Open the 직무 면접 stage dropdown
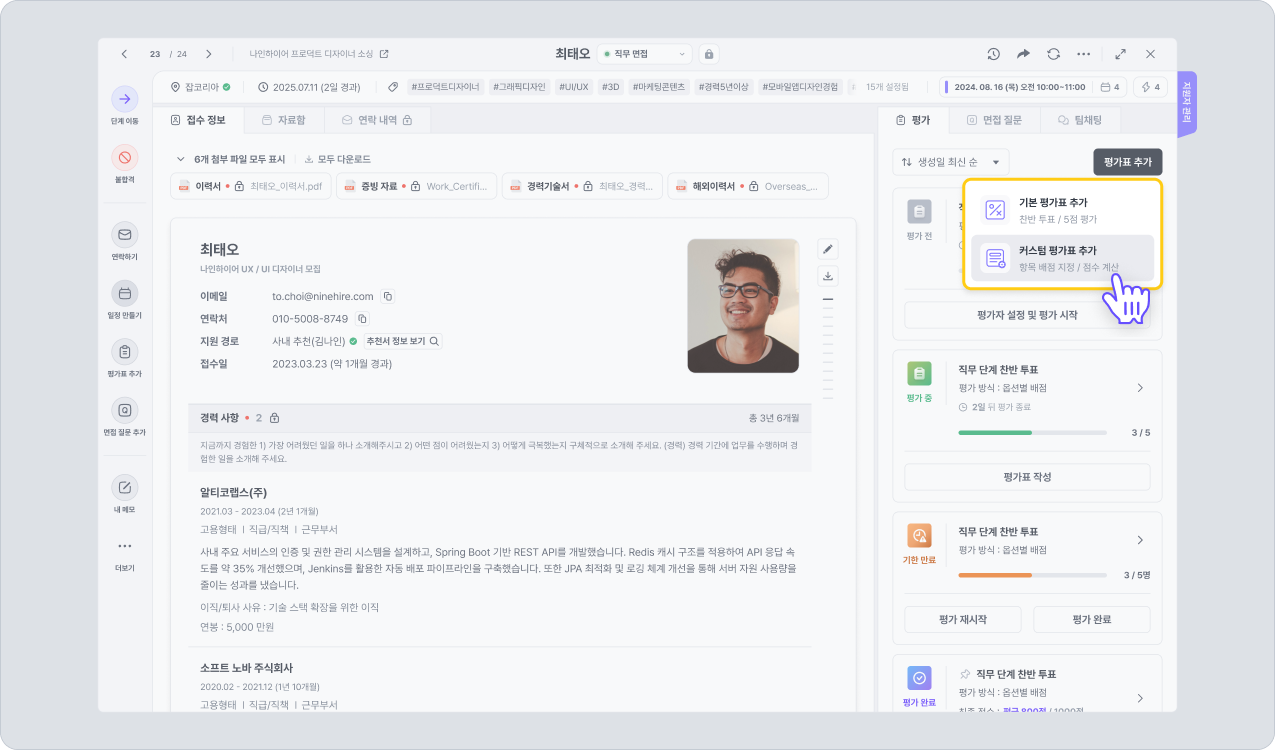The height and width of the screenshot is (750, 1275). coord(644,54)
